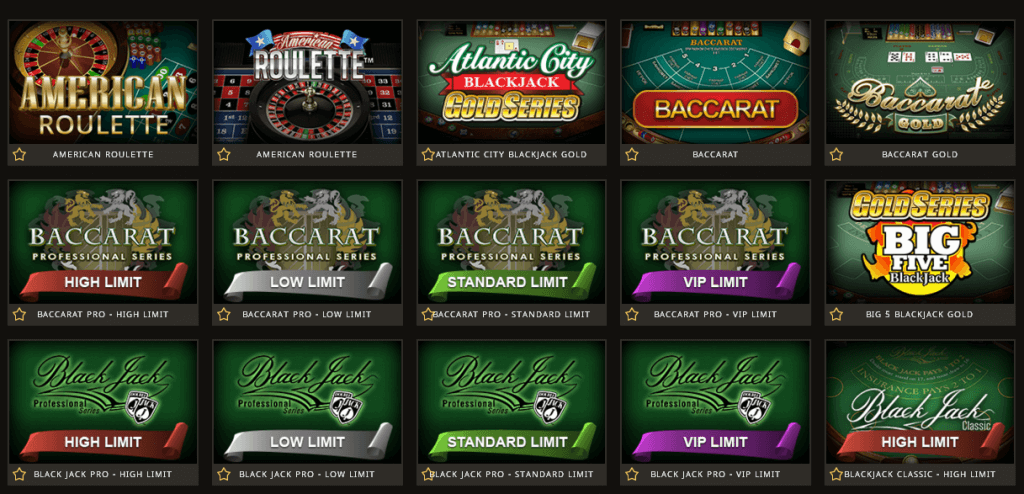
Task: Star Black Jack Pro - High Limit
Action: (x=20, y=474)
